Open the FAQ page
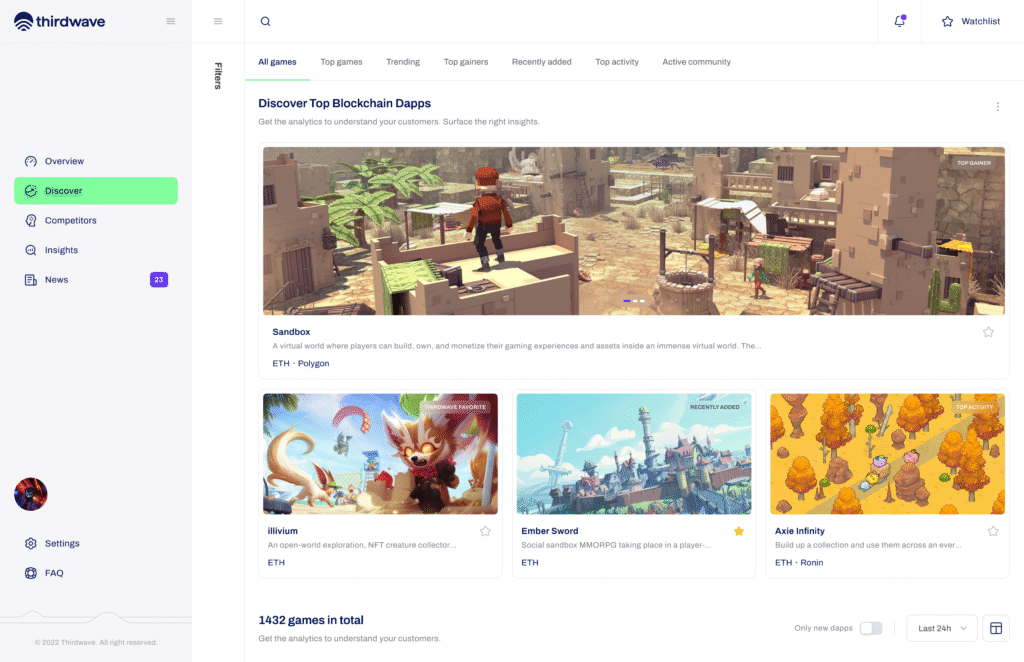The image size is (1024, 662). pos(96,573)
